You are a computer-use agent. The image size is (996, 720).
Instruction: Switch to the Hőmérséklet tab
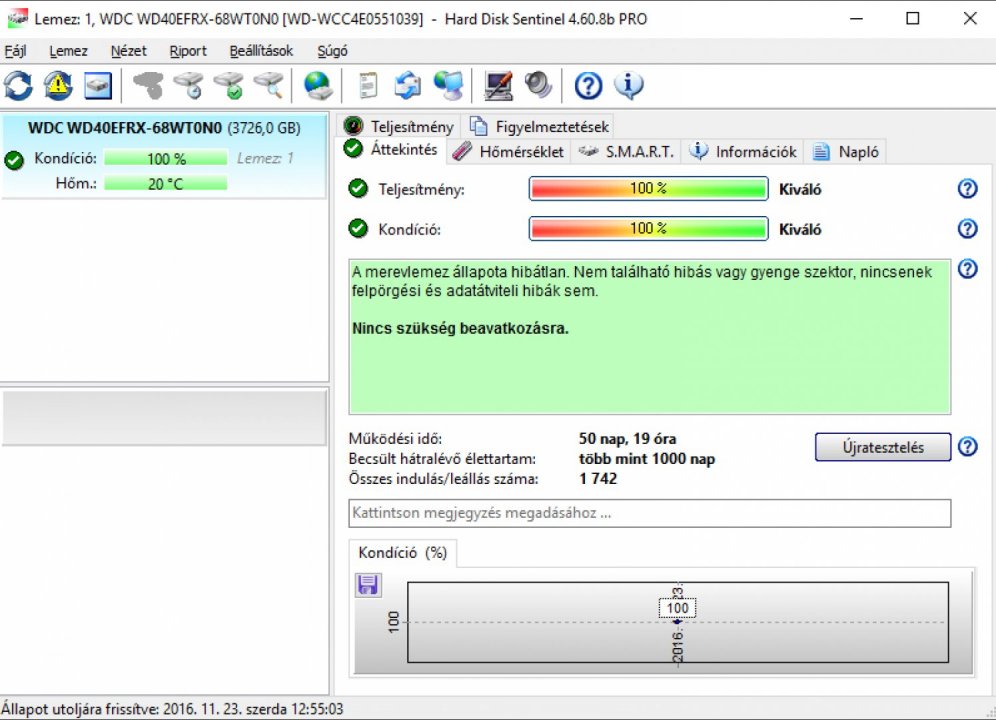coord(509,152)
